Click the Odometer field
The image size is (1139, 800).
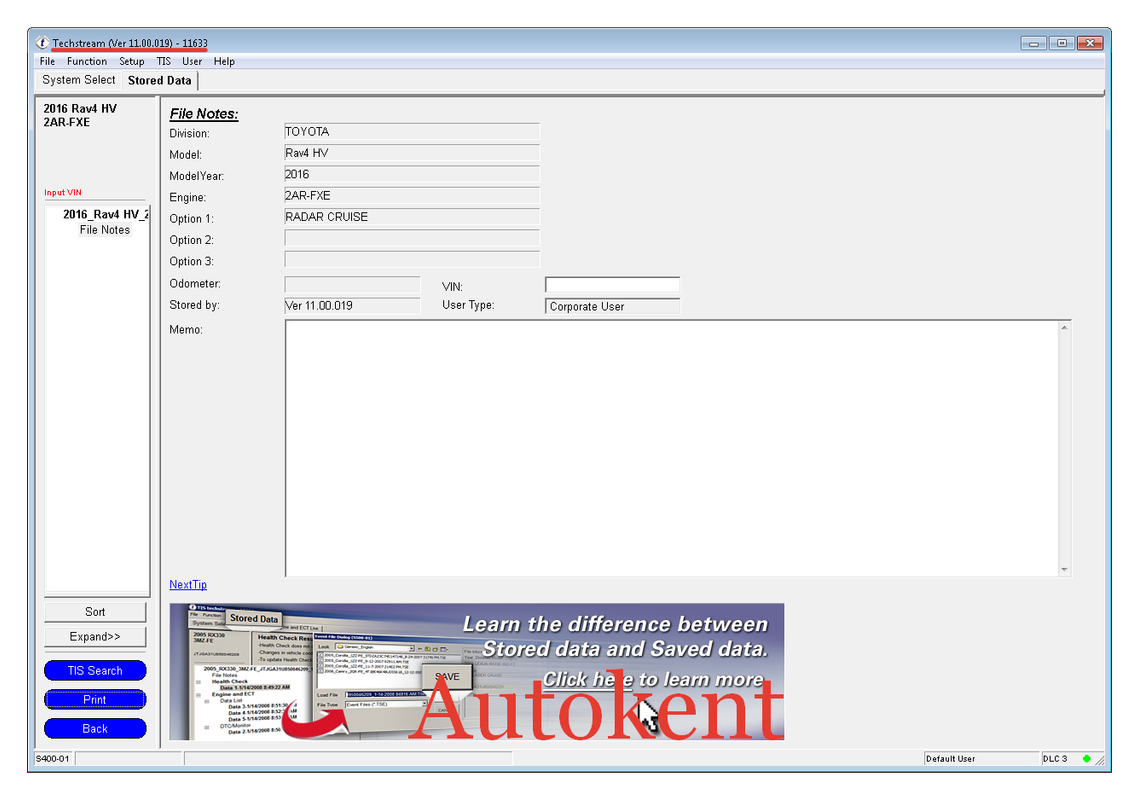[x=352, y=284]
